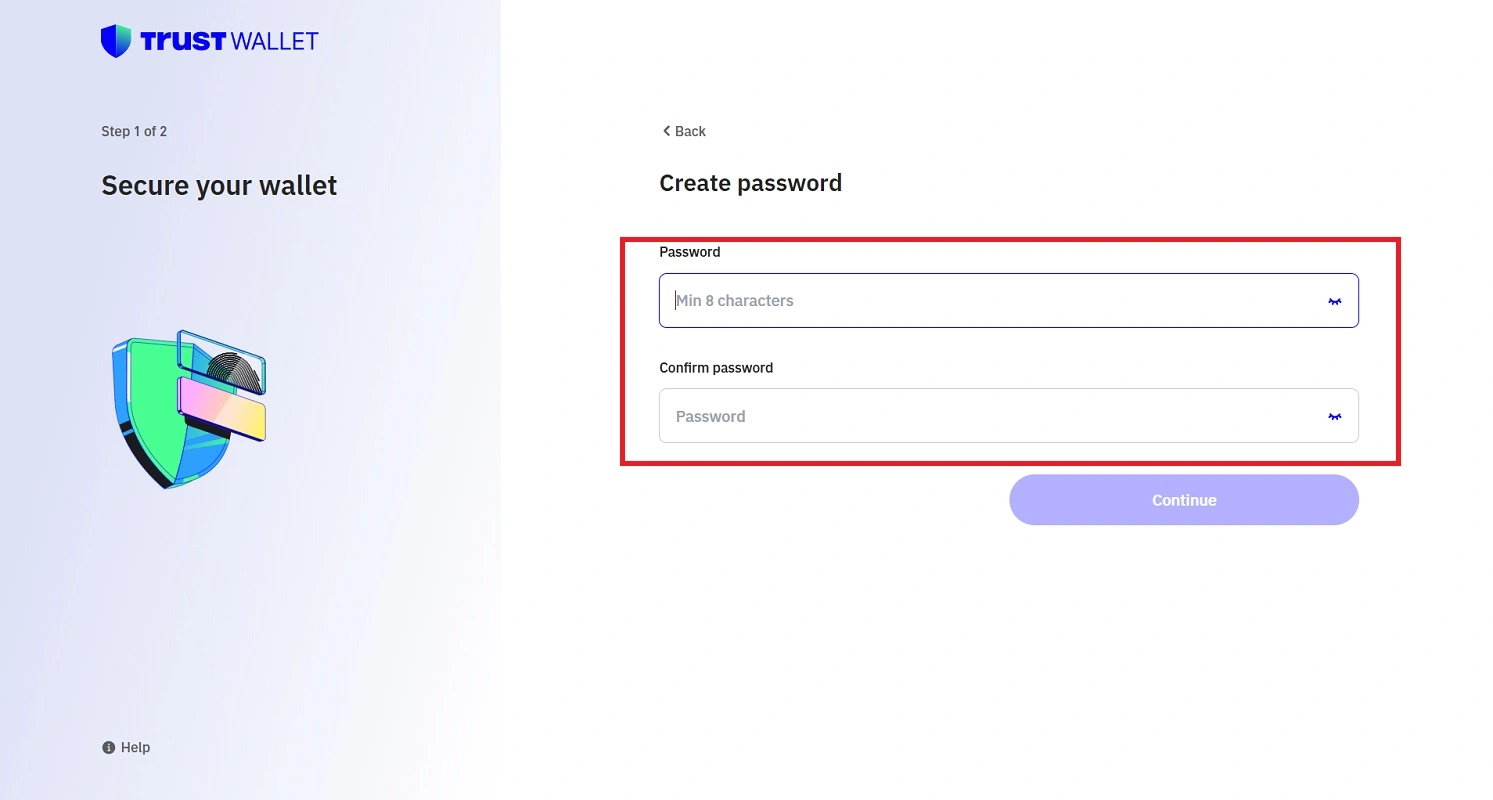Click the 'Step 1 of 2' indicator
Viewport: 1493px width, 800px height.
pos(134,131)
